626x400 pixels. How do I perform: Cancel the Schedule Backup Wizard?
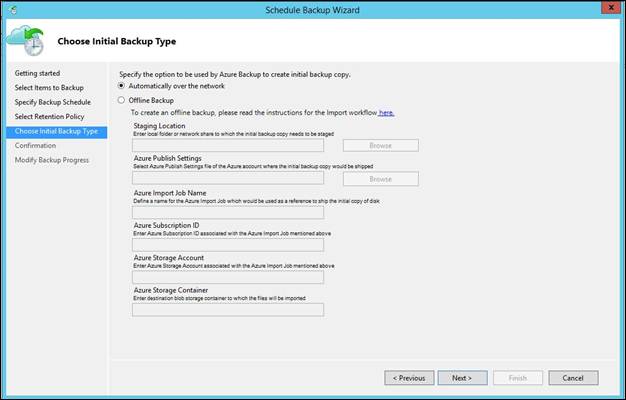(x=573, y=378)
